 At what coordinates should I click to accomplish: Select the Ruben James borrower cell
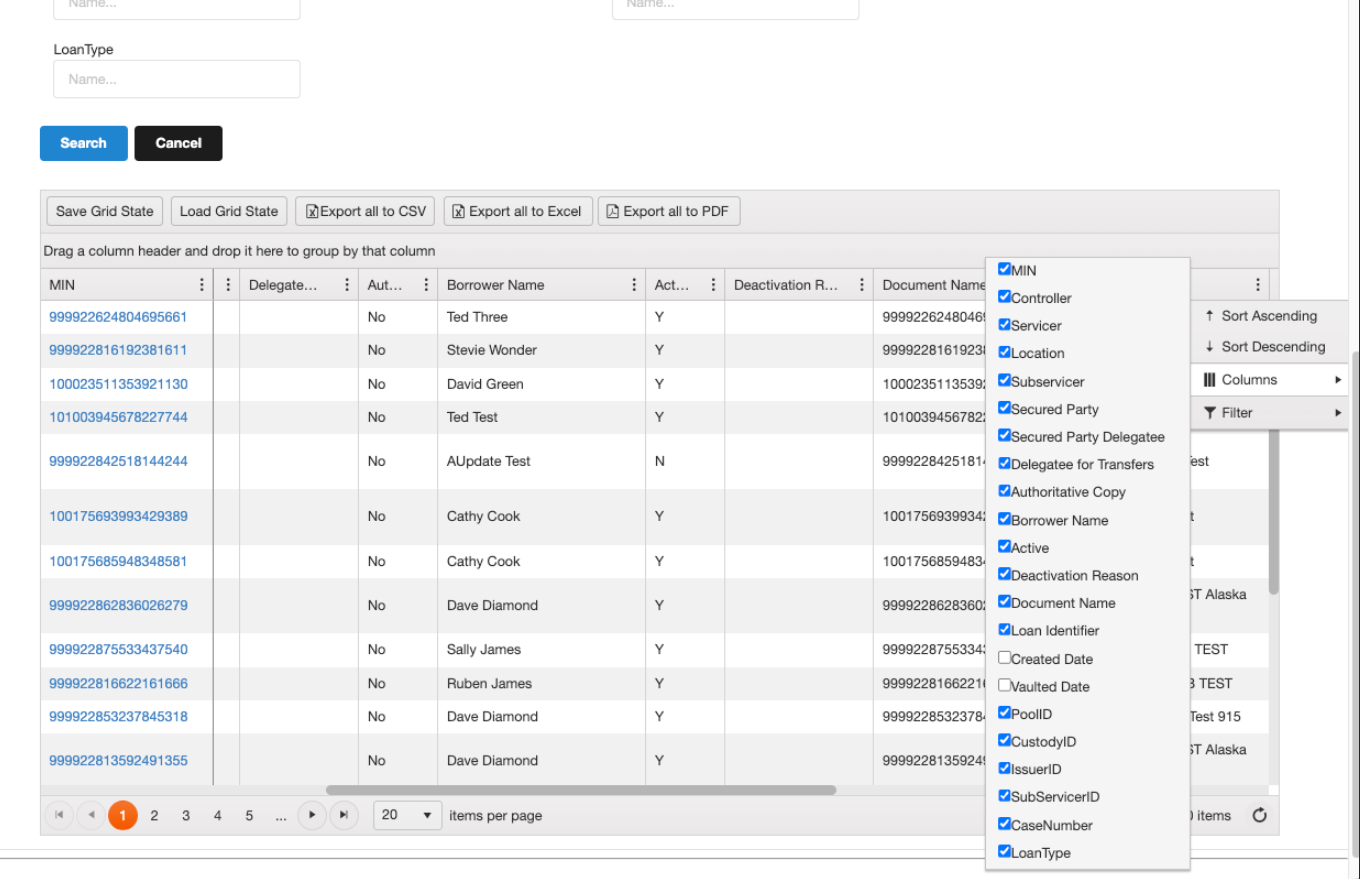pos(541,683)
